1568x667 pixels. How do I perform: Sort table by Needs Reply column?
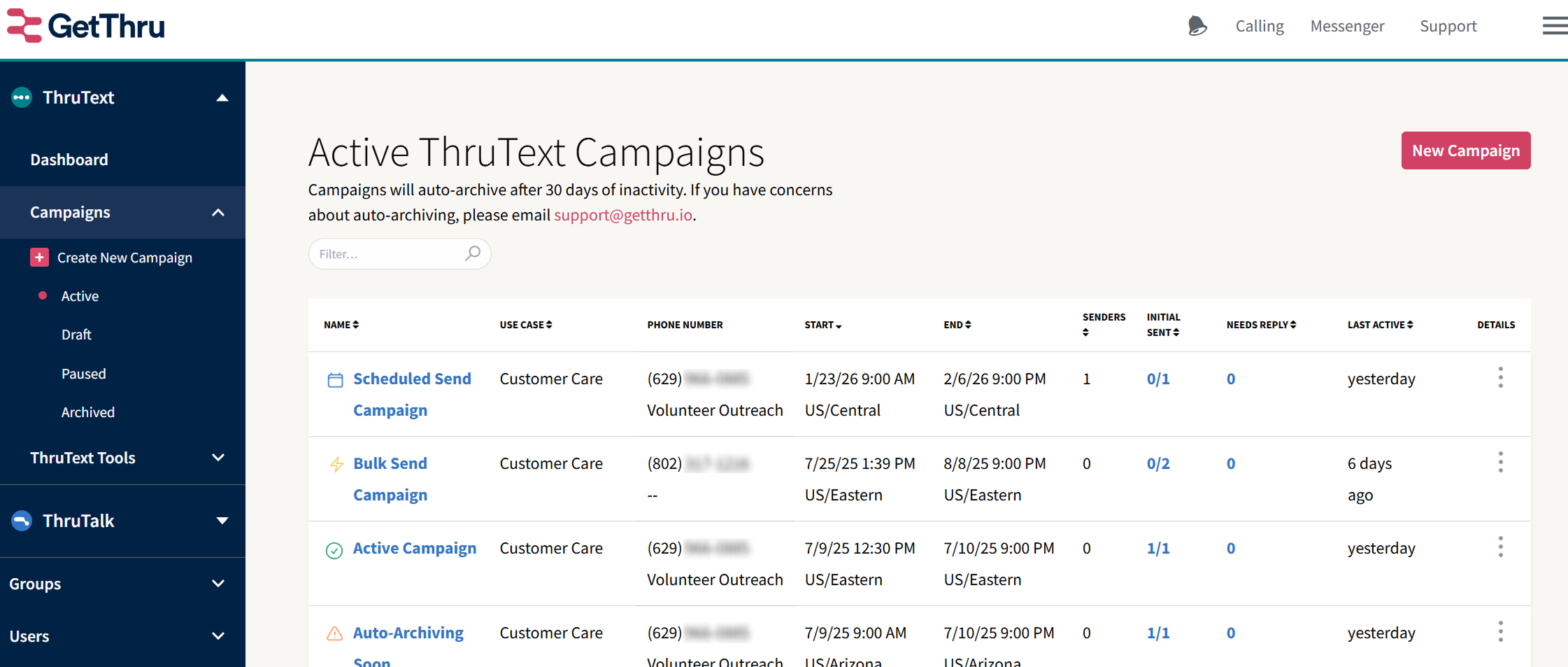point(1261,325)
